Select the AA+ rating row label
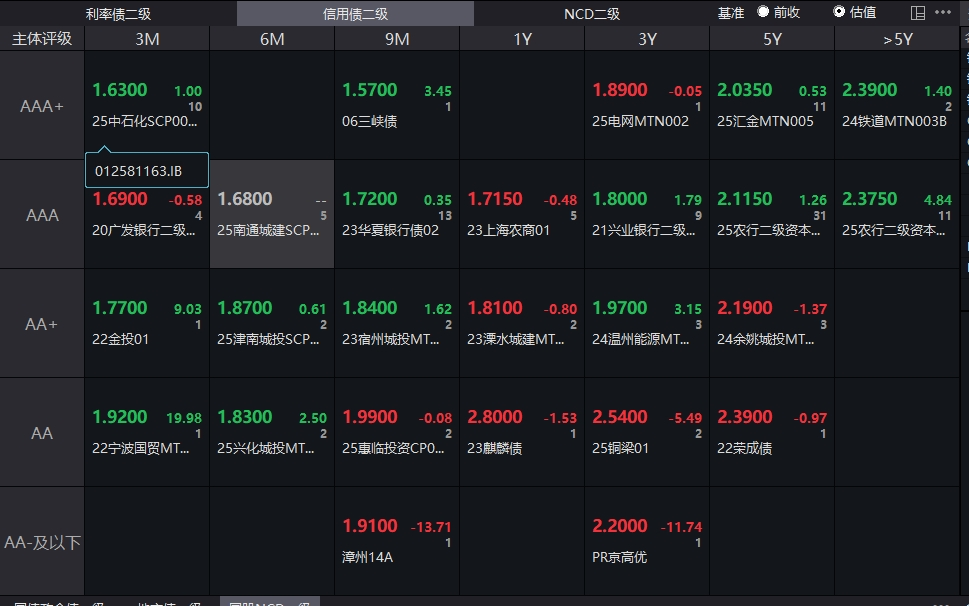This screenshot has width=969, height=606. coord(42,324)
